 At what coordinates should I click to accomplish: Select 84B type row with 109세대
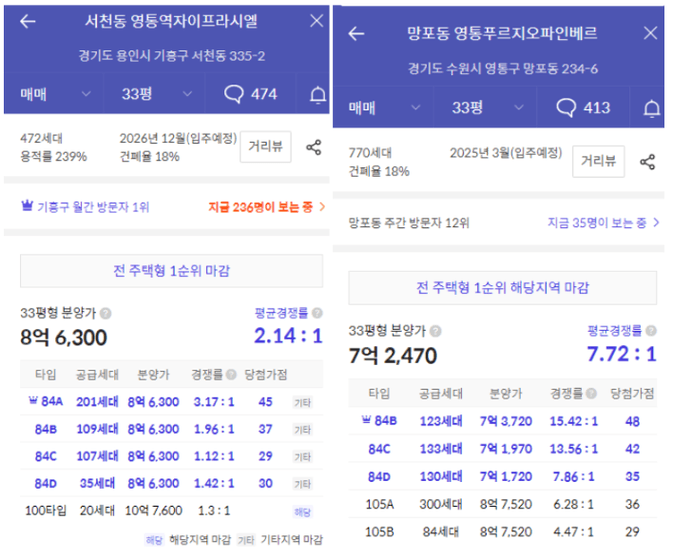point(171,429)
